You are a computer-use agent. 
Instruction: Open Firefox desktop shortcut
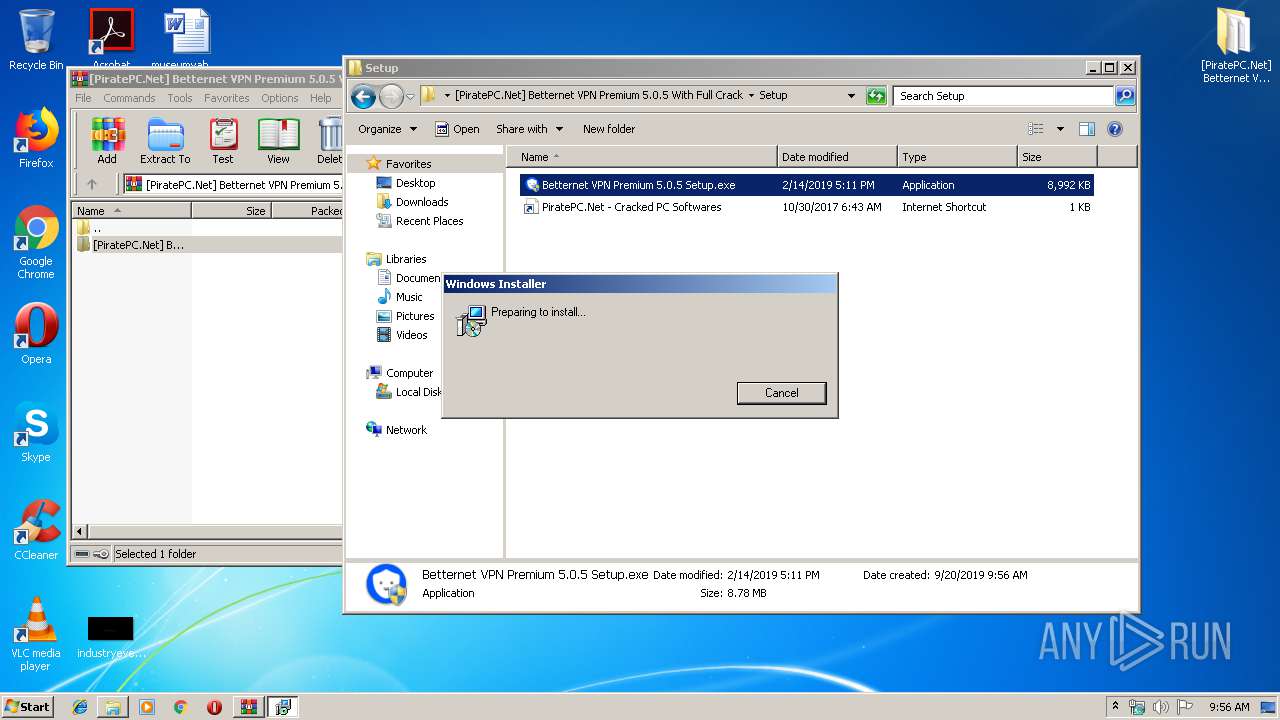pos(36,138)
